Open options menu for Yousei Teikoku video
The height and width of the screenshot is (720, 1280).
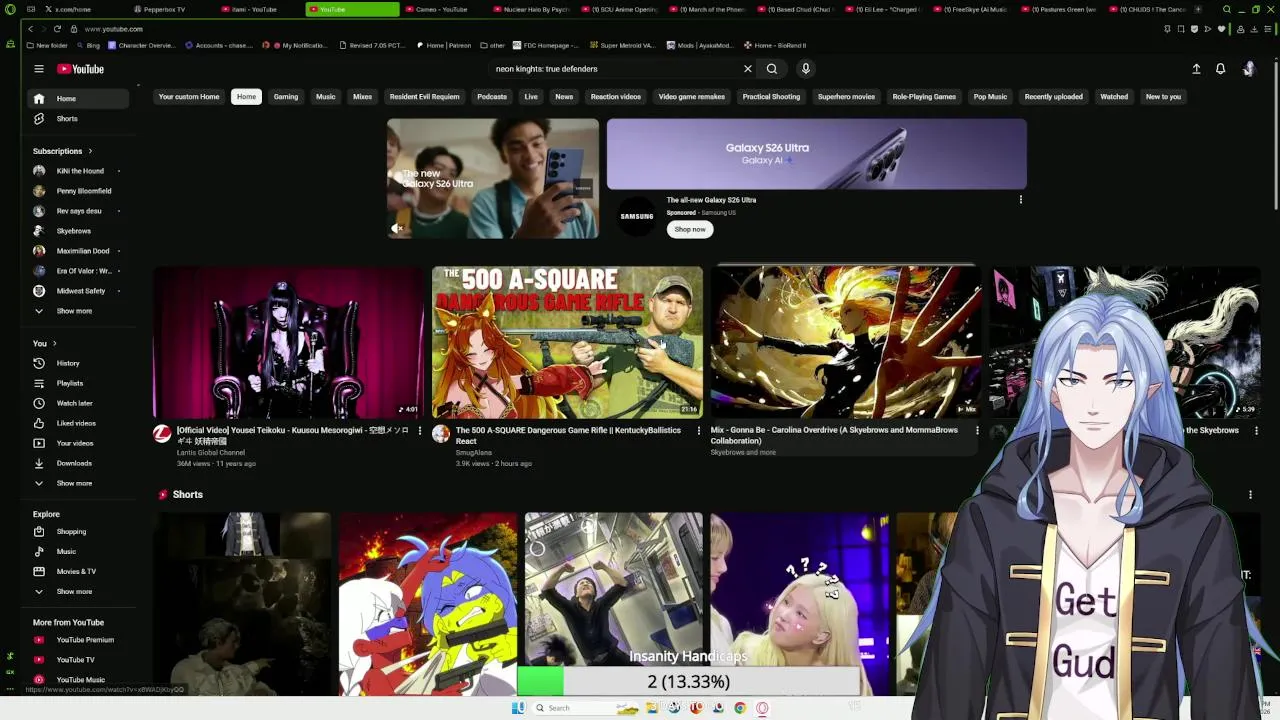pyautogui.click(x=419, y=431)
